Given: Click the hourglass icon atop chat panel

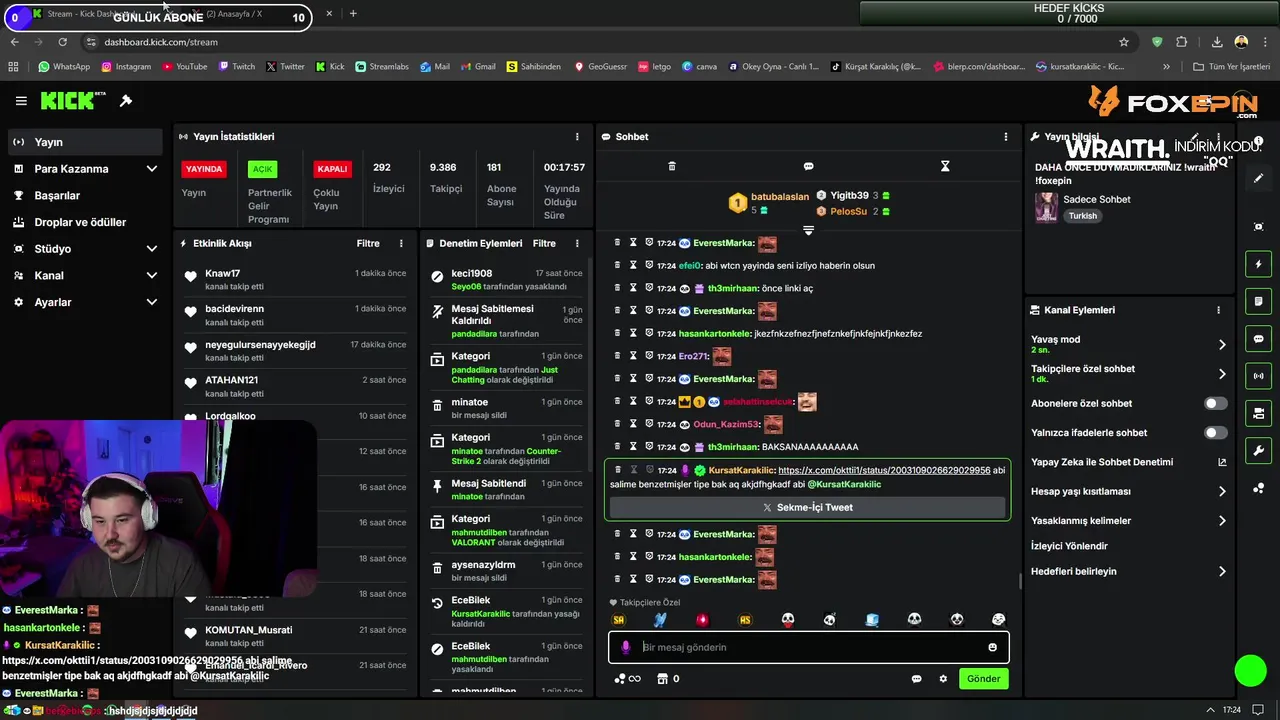Looking at the screenshot, I should pos(945,166).
